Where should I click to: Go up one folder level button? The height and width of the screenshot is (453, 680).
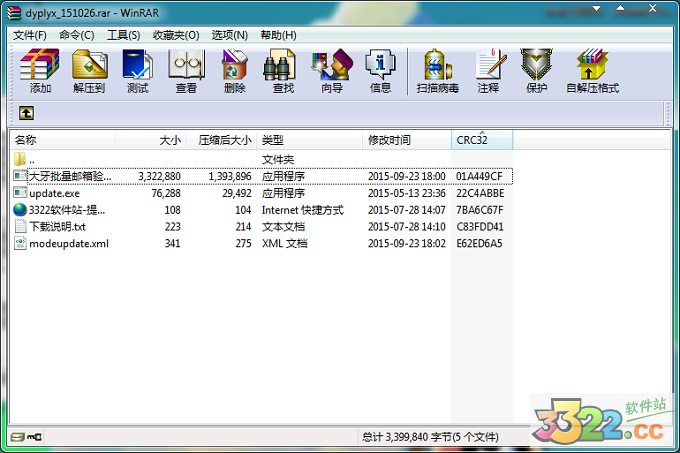click(x=26, y=114)
